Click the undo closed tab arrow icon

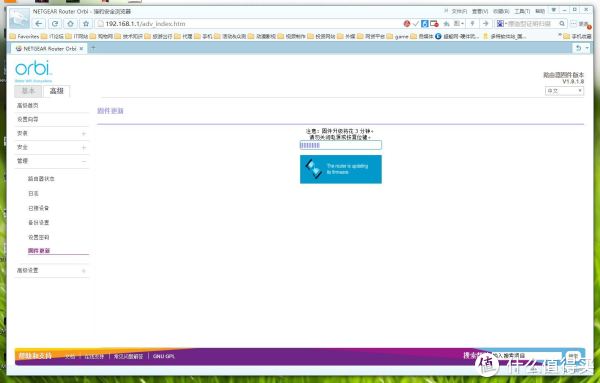coord(579,48)
